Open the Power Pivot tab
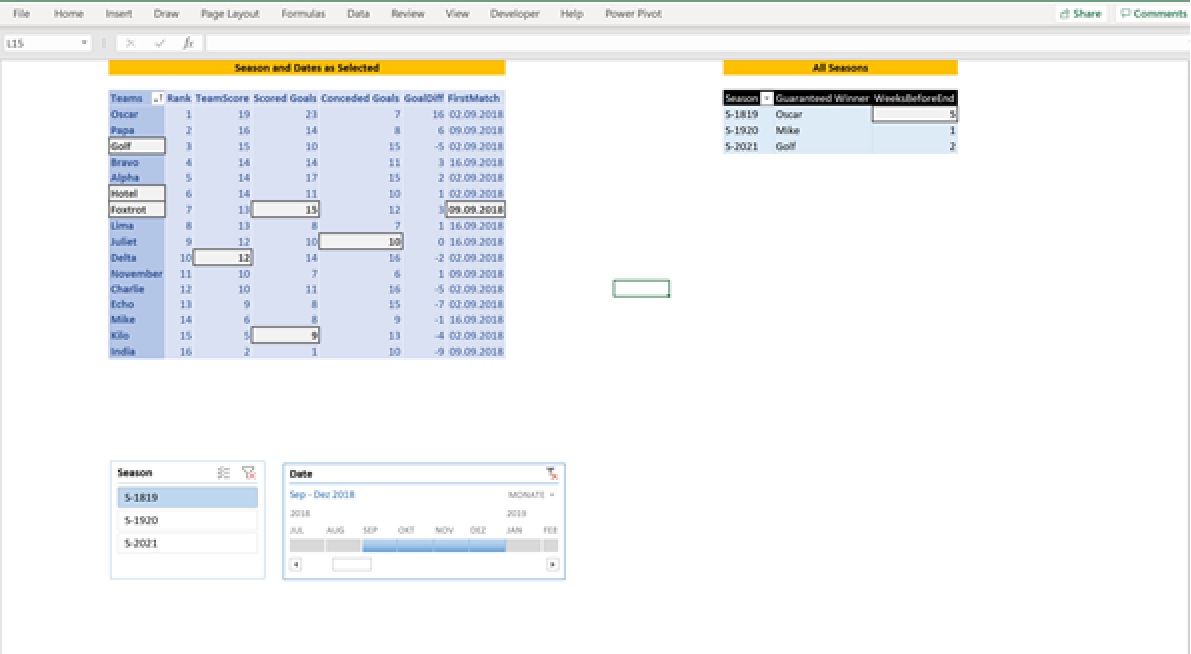The width and height of the screenshot is (1191, 654). click(633, 14)
